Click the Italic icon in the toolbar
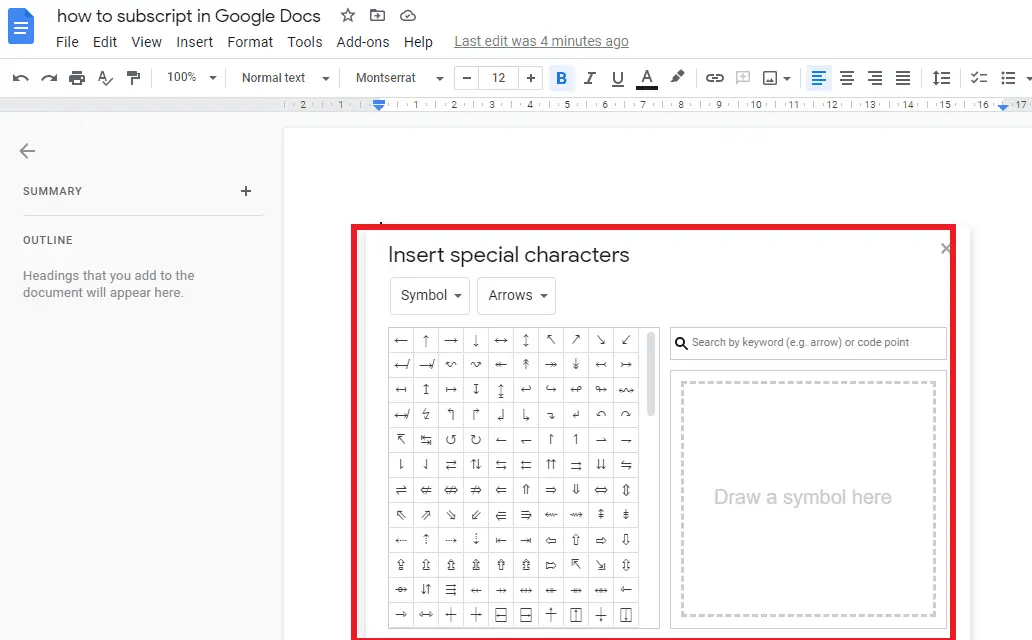This screenshot has height=640, width=1032. (589, 77)
